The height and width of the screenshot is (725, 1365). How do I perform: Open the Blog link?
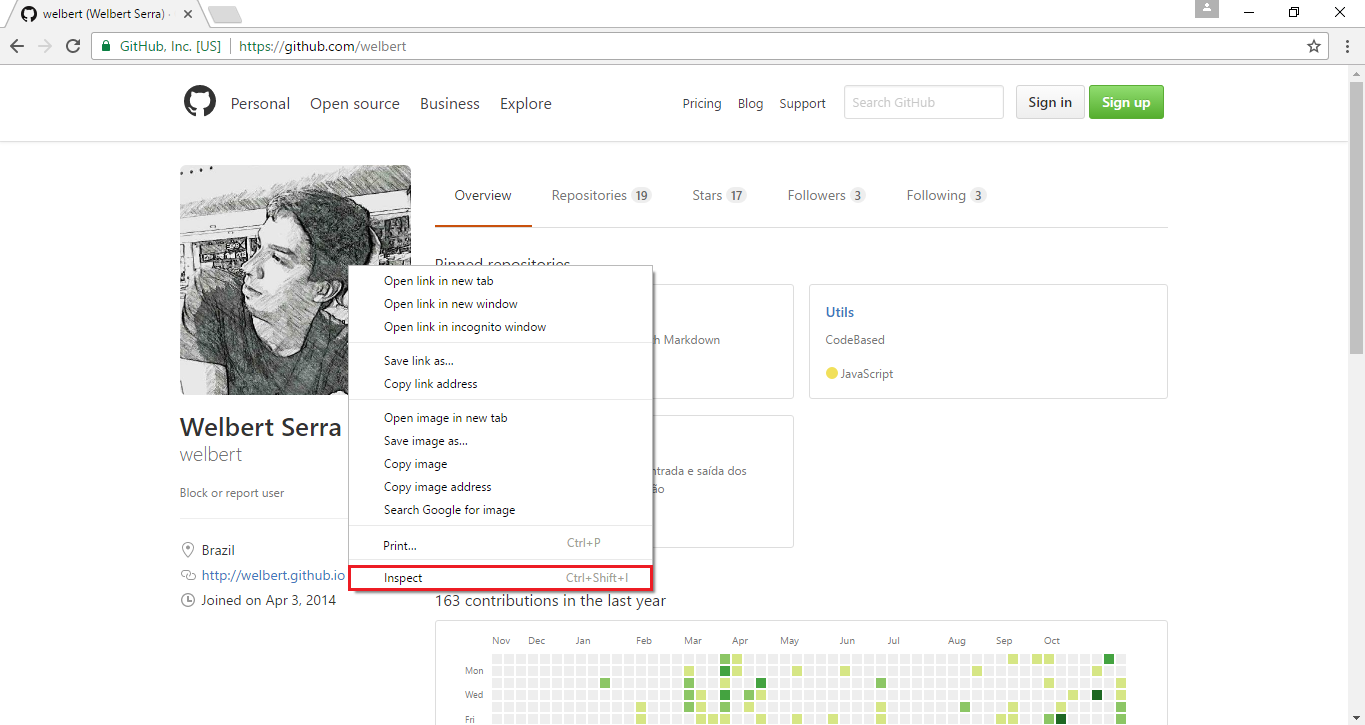(x=750, y=104)
